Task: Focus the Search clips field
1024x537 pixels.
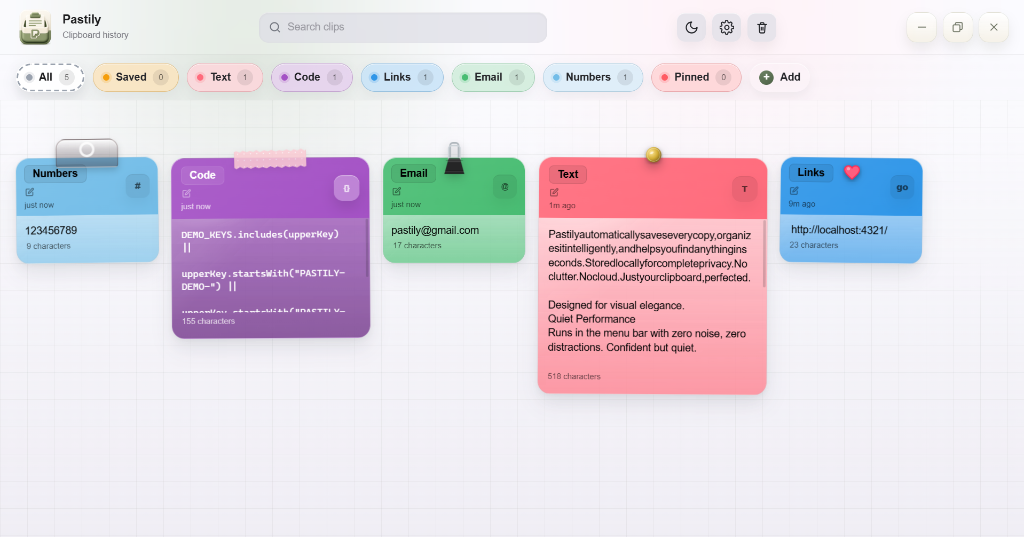Action: [403, 27]
